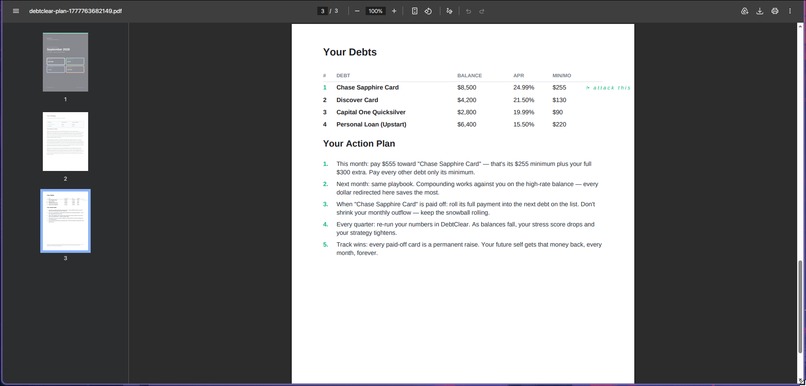Click the undo arrow icon
This screenshot has height=386, width=806.
tap(468, 11)
